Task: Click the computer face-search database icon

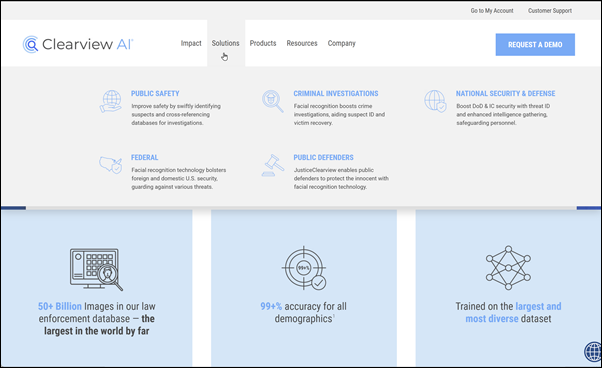Action: pos(96,269)
